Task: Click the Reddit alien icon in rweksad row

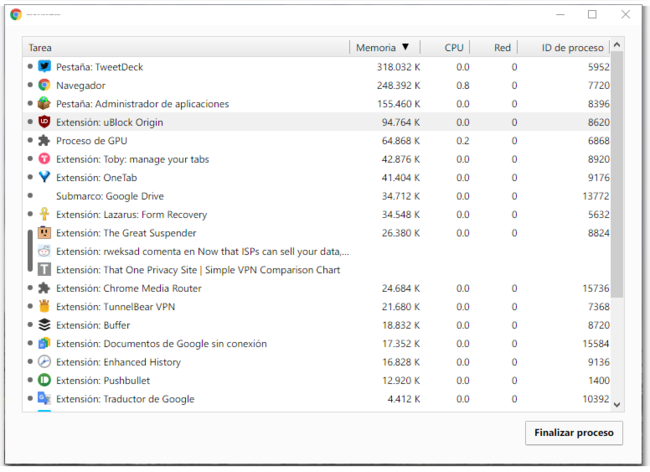Action: (x=44, y=251)
